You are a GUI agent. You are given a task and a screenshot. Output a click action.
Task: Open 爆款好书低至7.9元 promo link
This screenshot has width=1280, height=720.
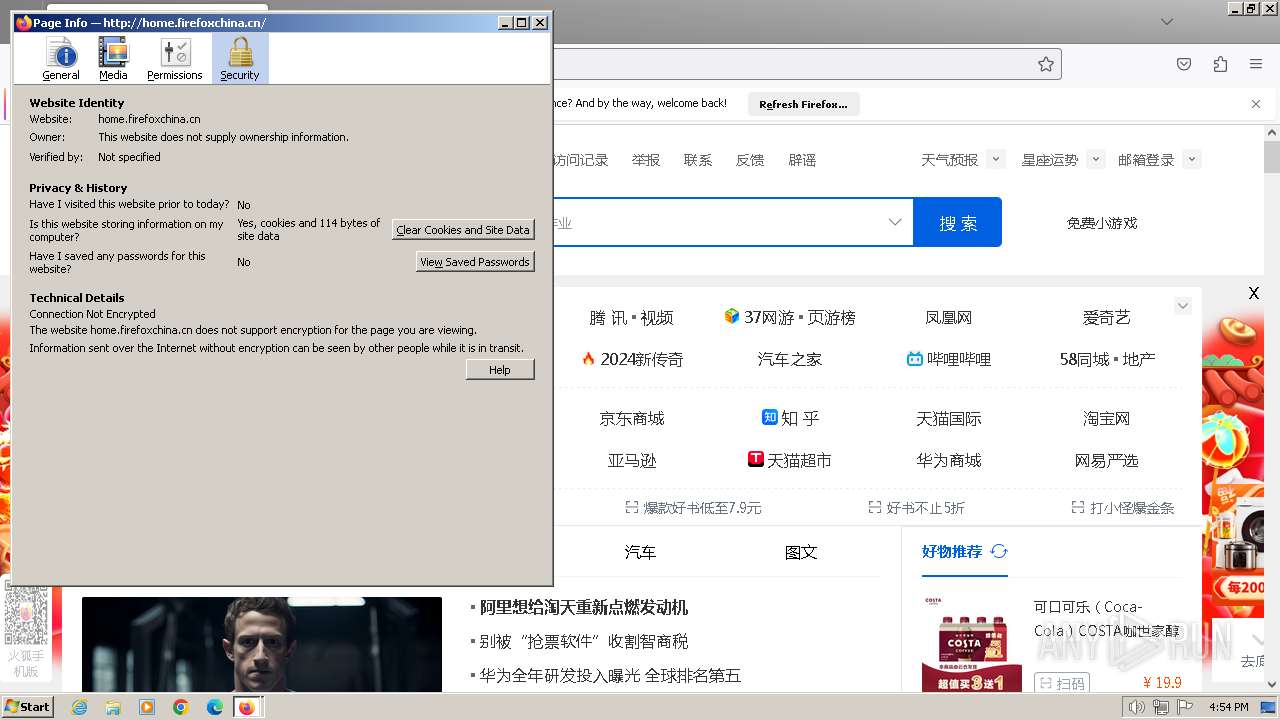(x=693, y=508)
